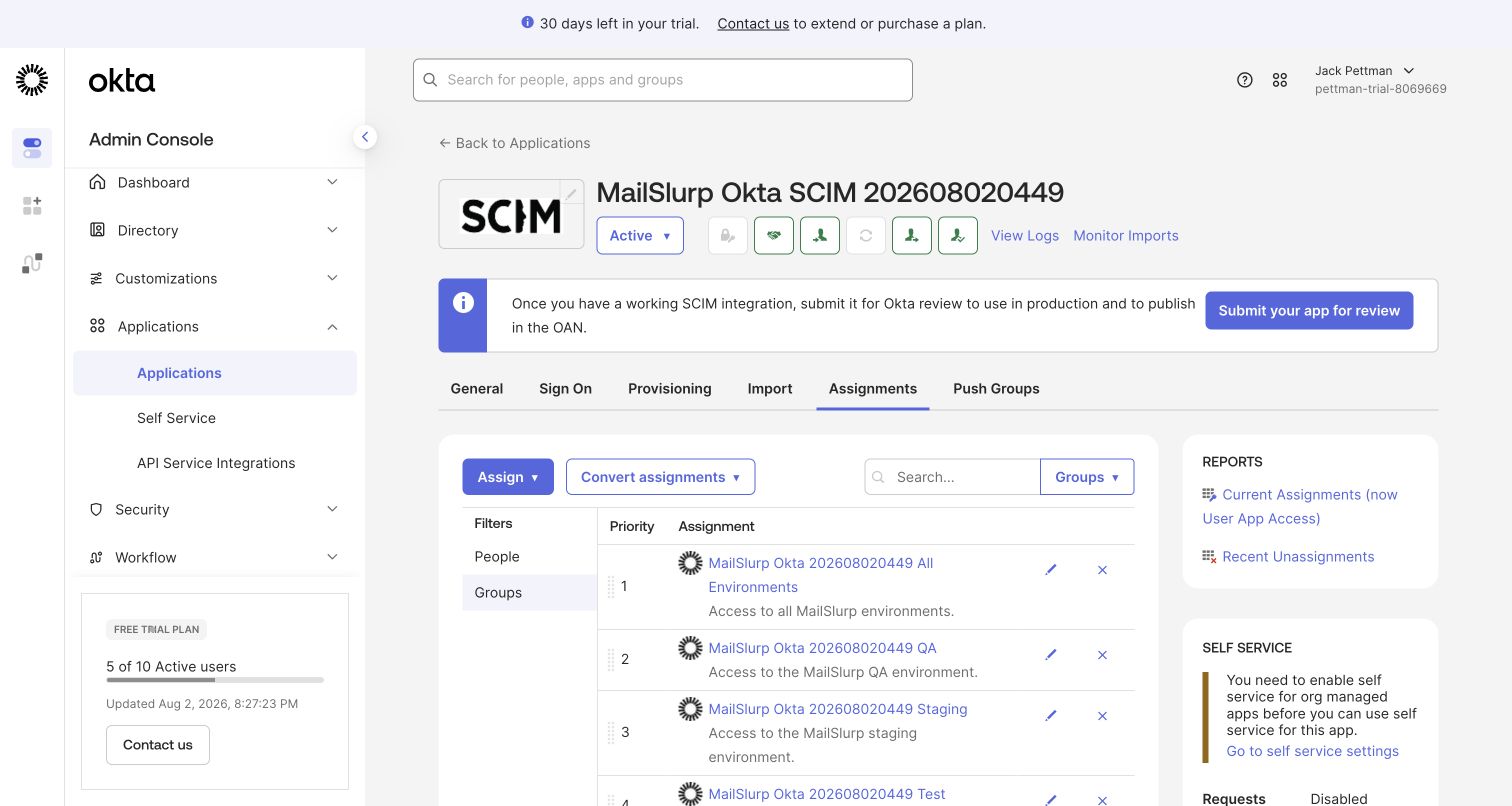Click the push user profile icon
Image resolution: width=1512 pixels, height=806 pixels.
tap(912, 236)
